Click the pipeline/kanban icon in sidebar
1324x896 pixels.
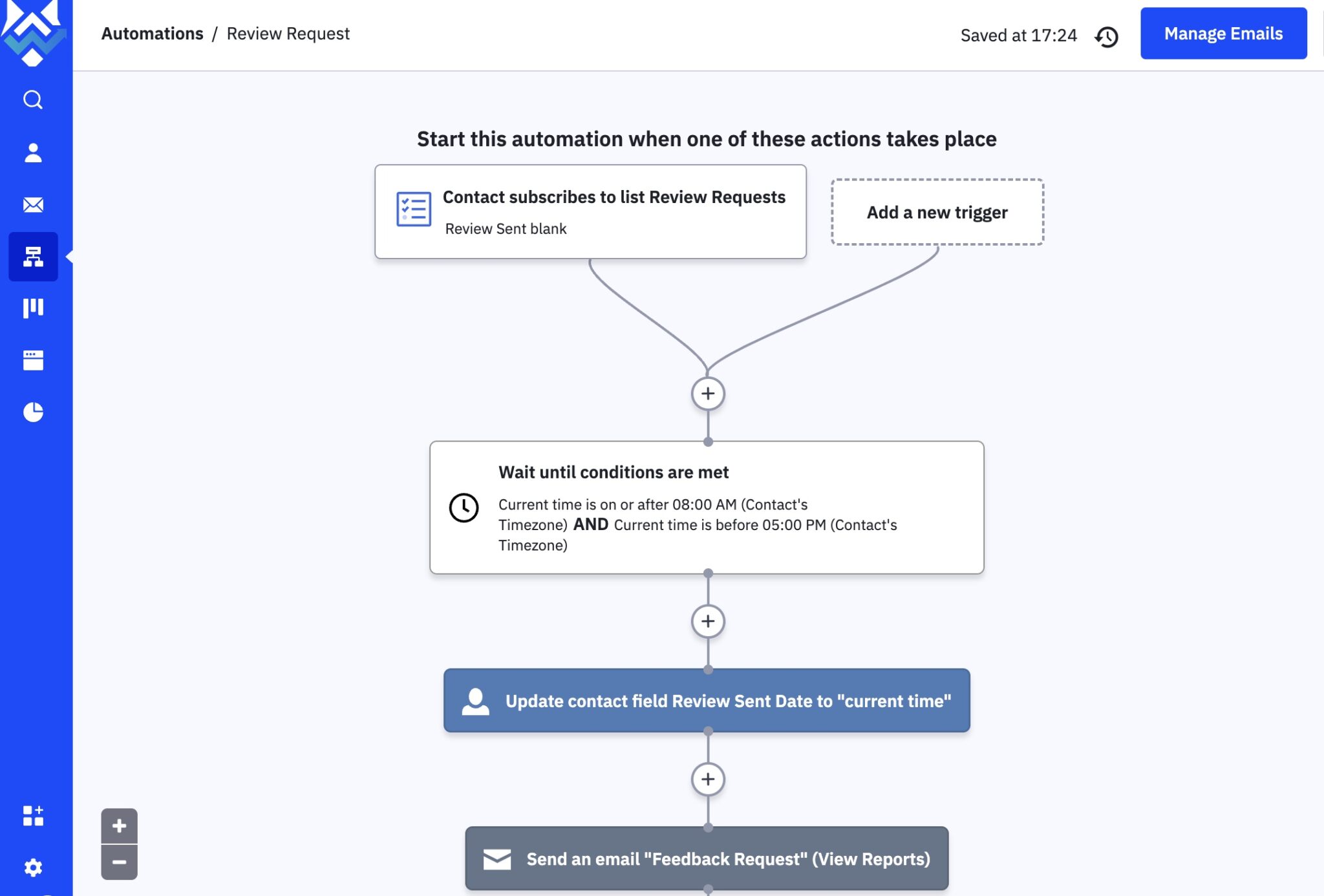[x=33, y=307]
